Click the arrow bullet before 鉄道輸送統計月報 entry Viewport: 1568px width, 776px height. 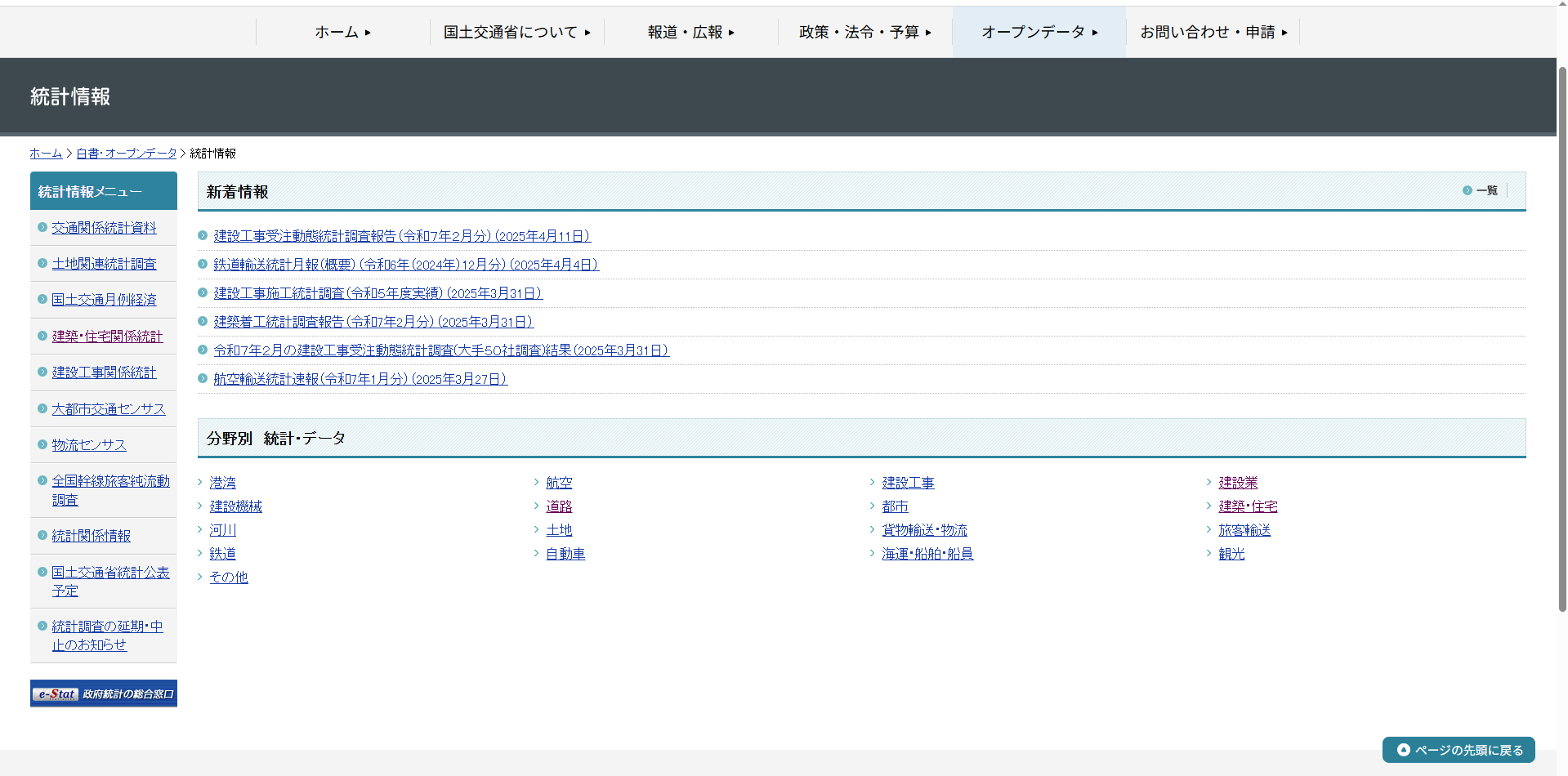point(201,264)
